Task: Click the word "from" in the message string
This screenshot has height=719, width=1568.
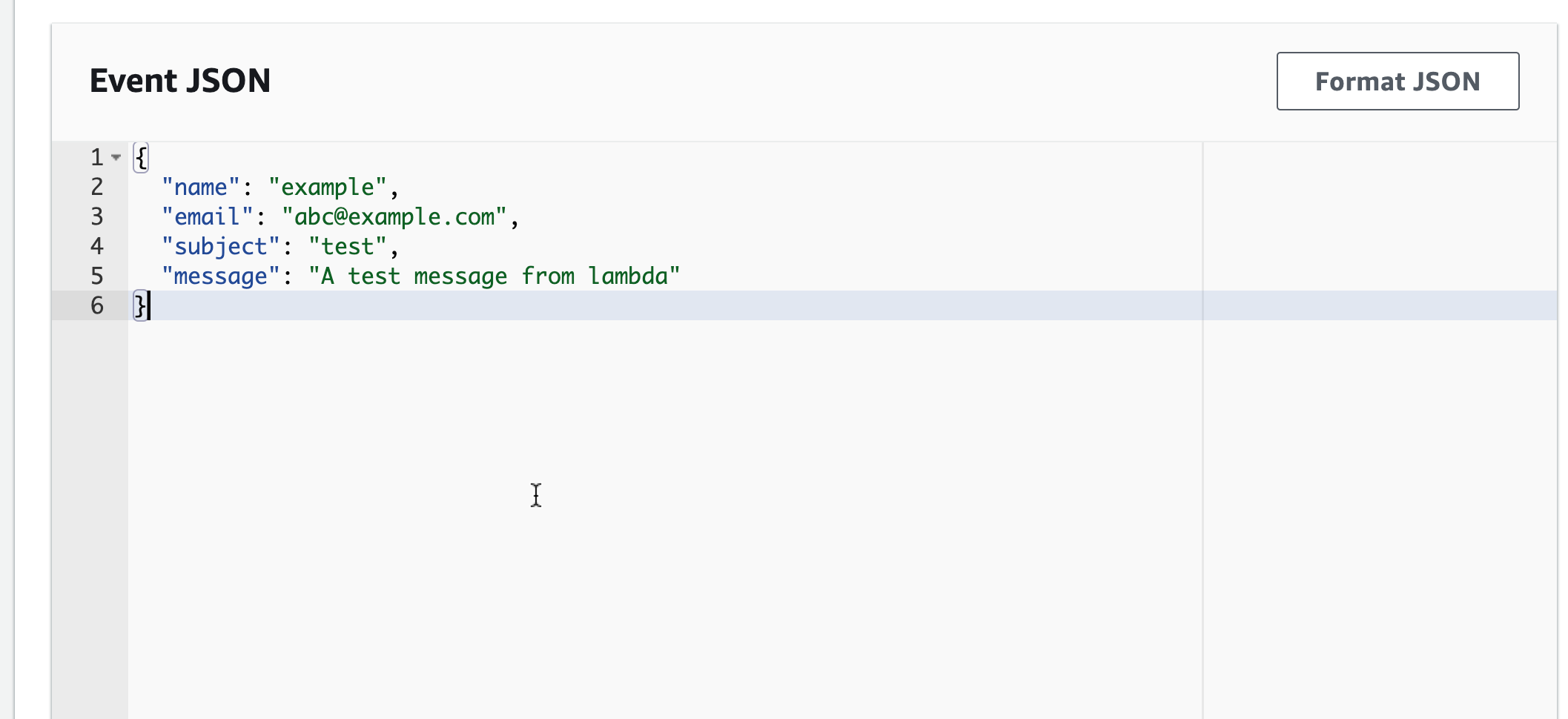Action: 548,276
